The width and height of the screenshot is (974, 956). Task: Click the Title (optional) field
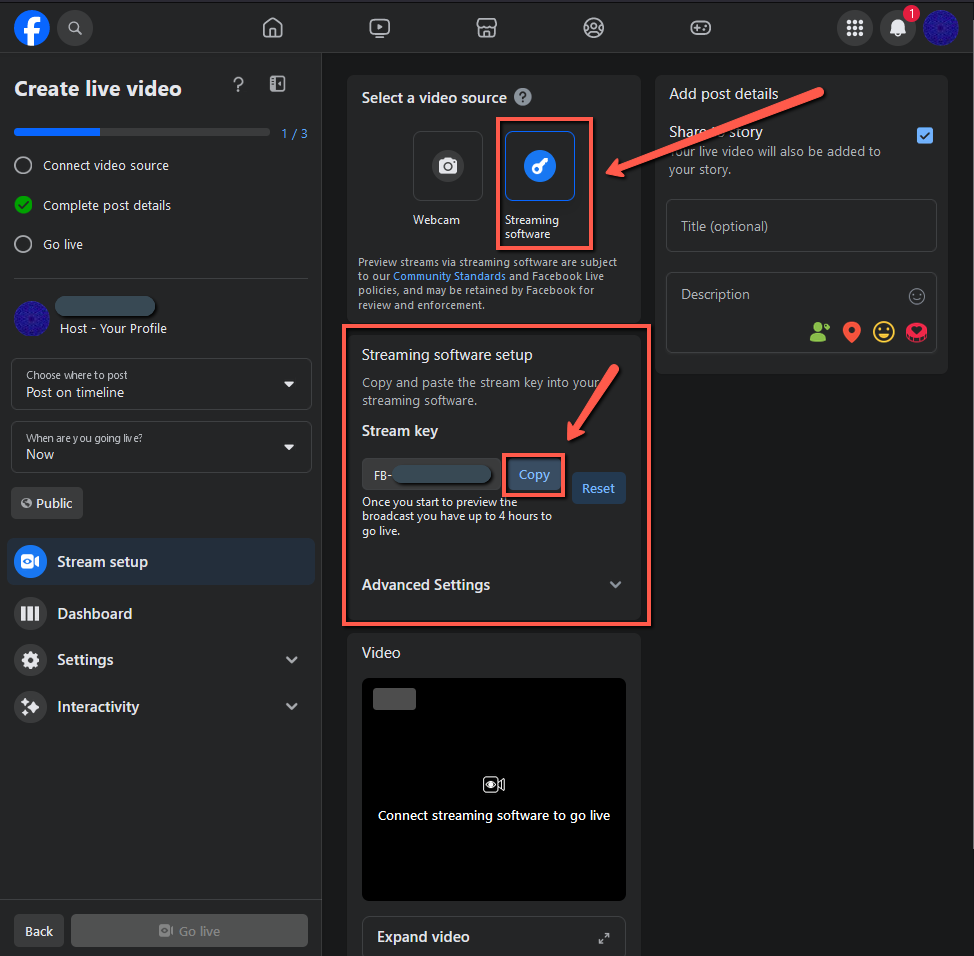pos(801,226)
